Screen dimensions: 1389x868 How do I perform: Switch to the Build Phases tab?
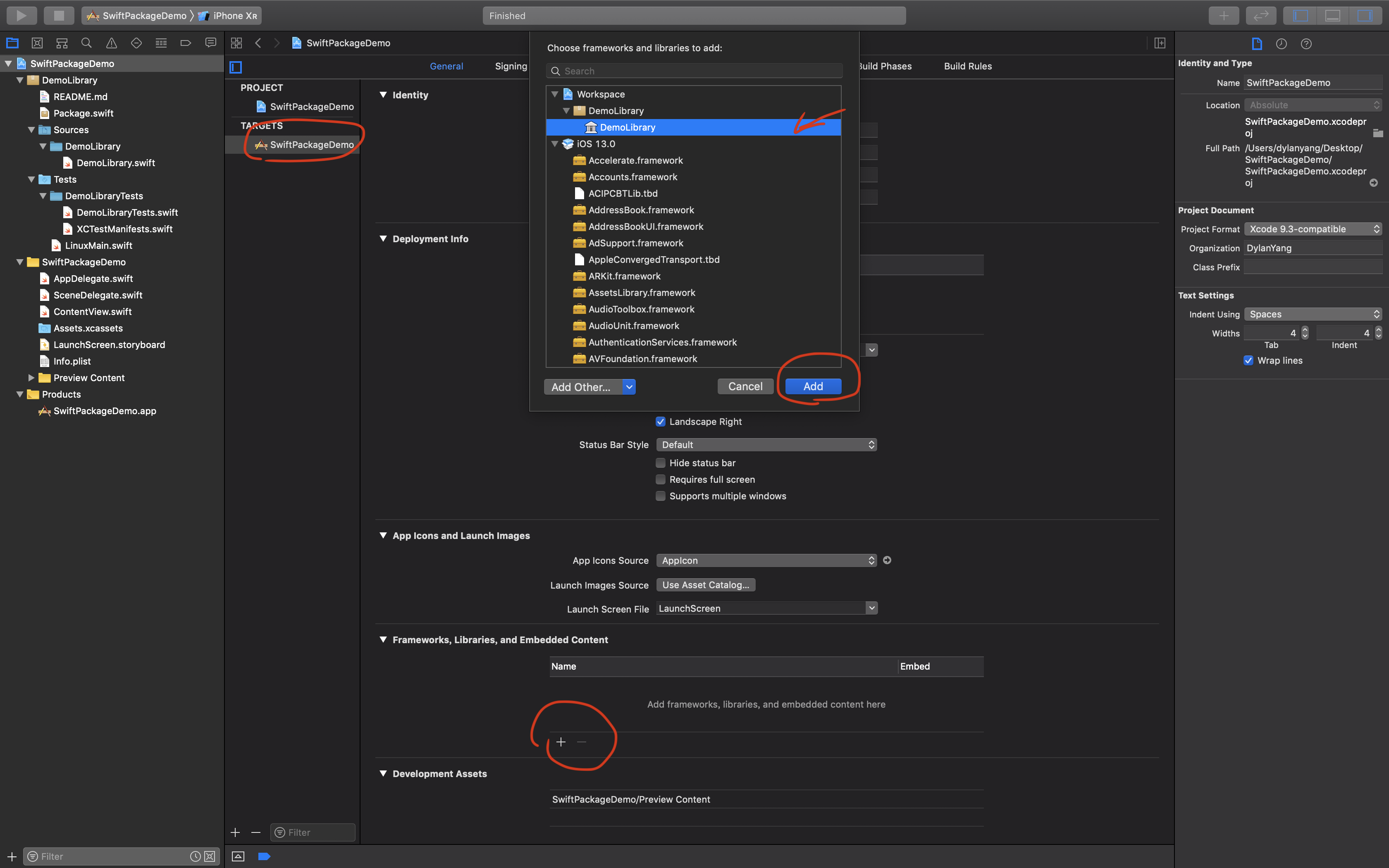coord(885,66)
